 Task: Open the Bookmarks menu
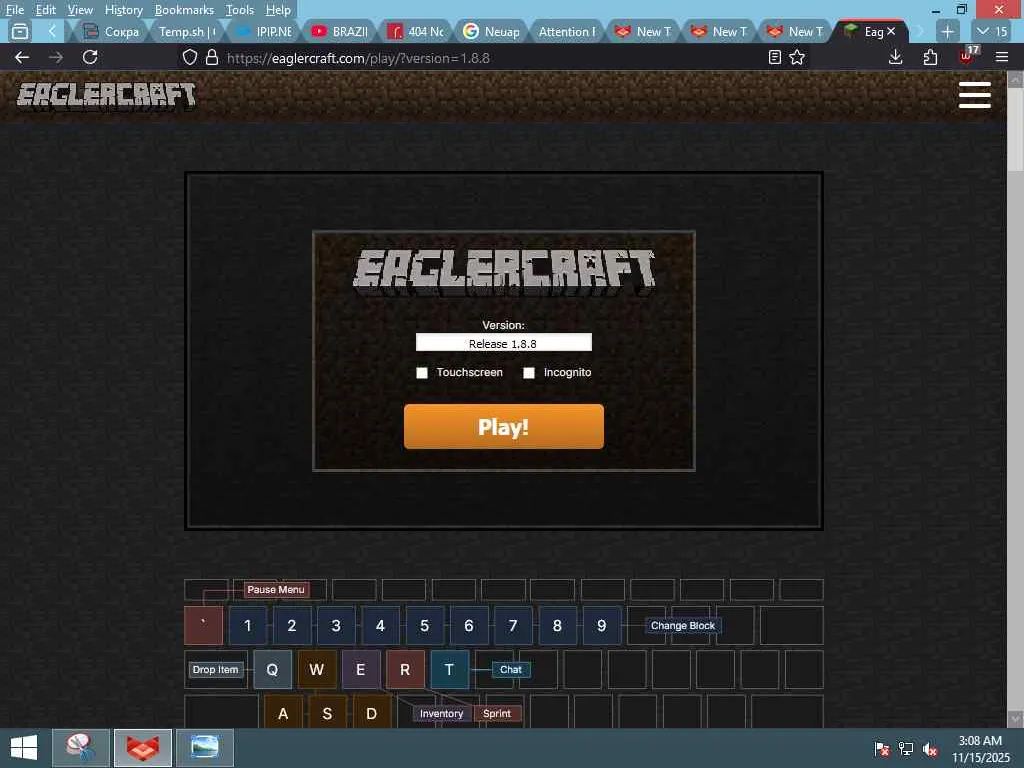pos(184,10)
